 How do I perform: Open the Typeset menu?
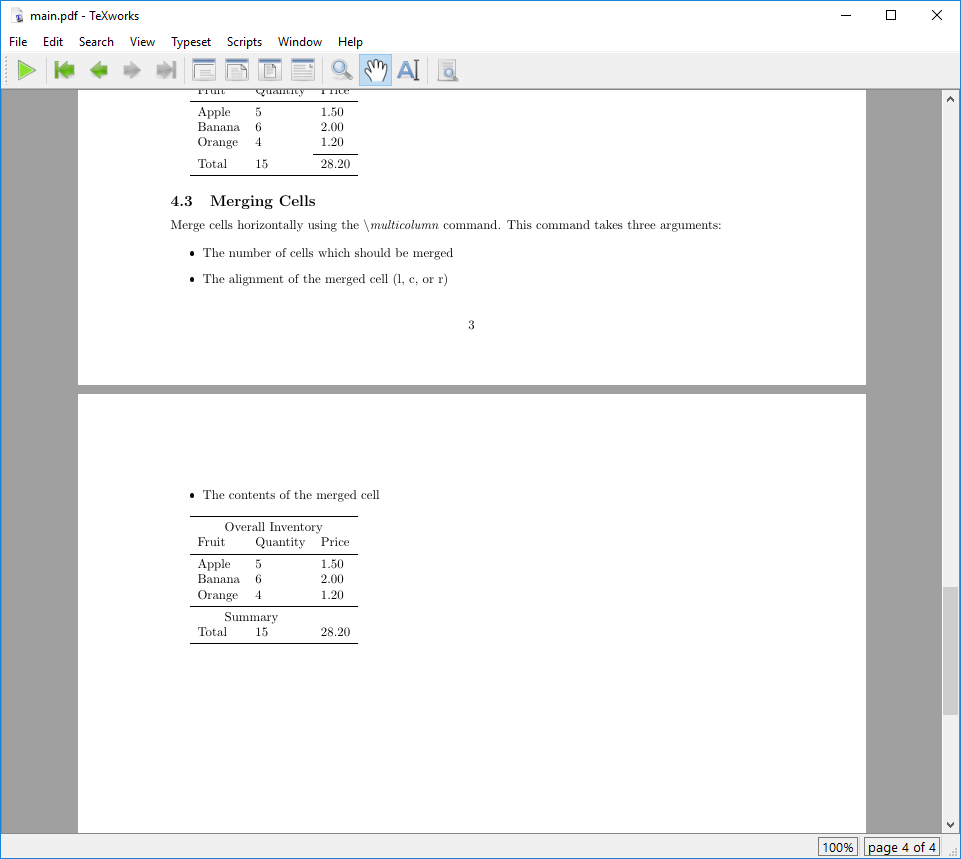190,42
